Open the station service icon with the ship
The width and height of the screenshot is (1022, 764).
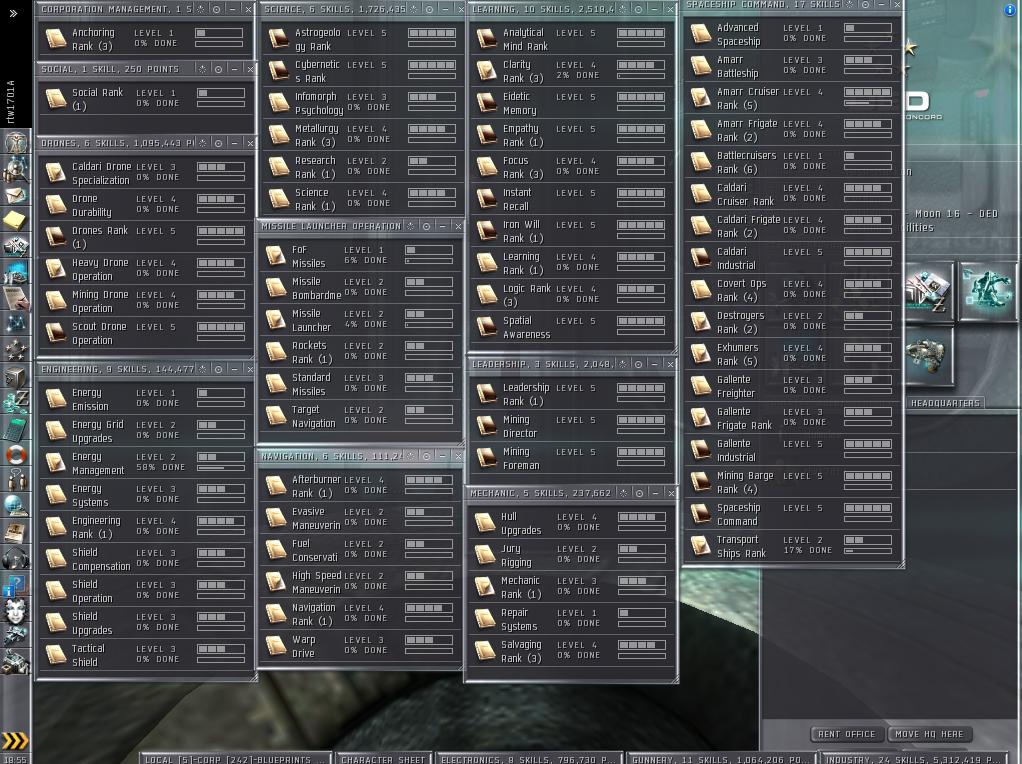click(928, 356)
